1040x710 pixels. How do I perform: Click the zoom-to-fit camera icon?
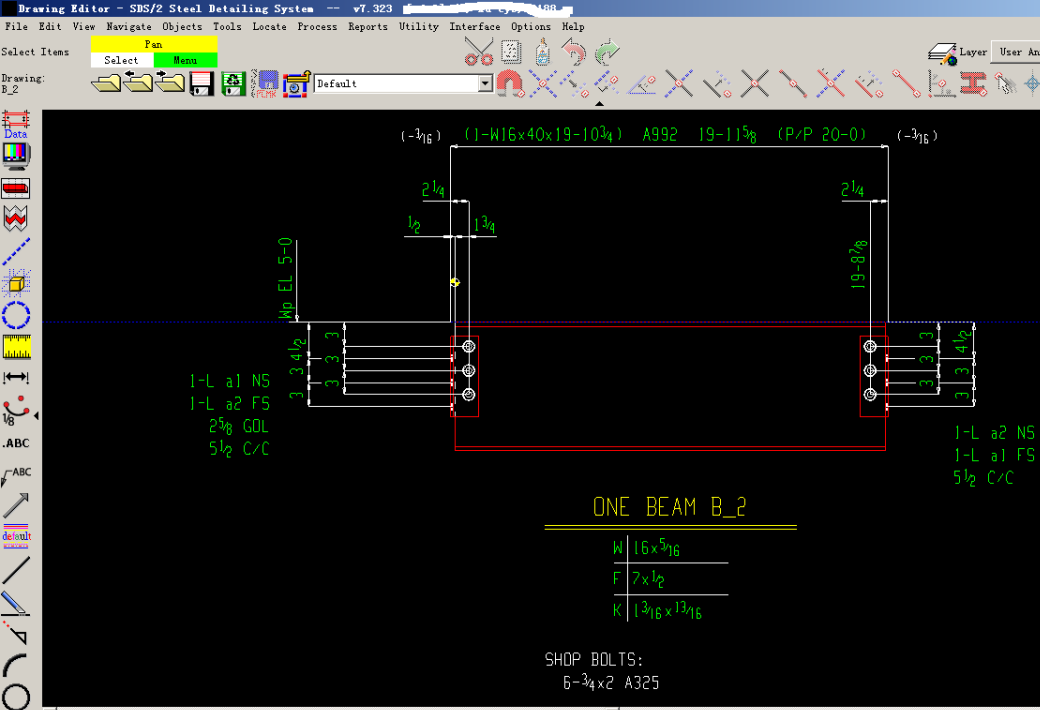(x=296, y=84)
